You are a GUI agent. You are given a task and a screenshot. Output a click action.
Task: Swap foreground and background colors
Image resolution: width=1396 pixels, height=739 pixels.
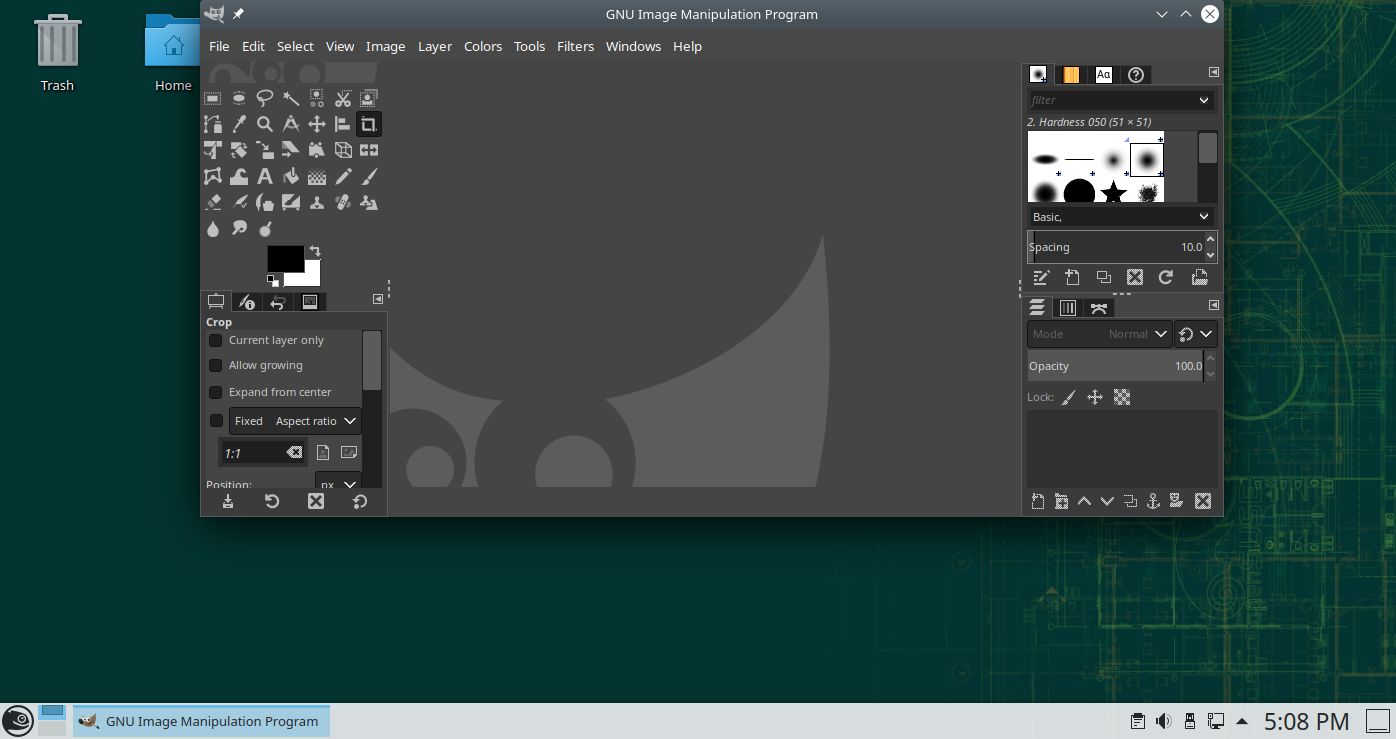[315, 251]
